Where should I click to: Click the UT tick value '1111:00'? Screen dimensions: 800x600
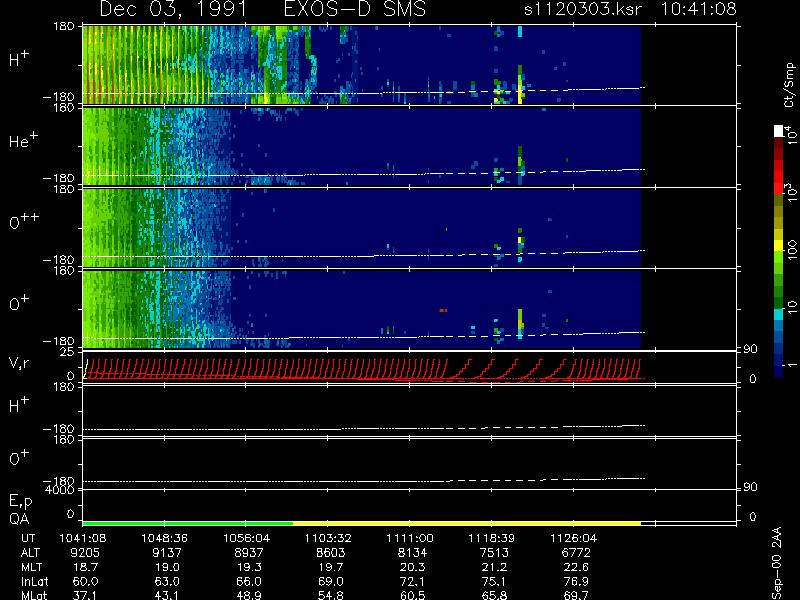click(x=410, y=538)
